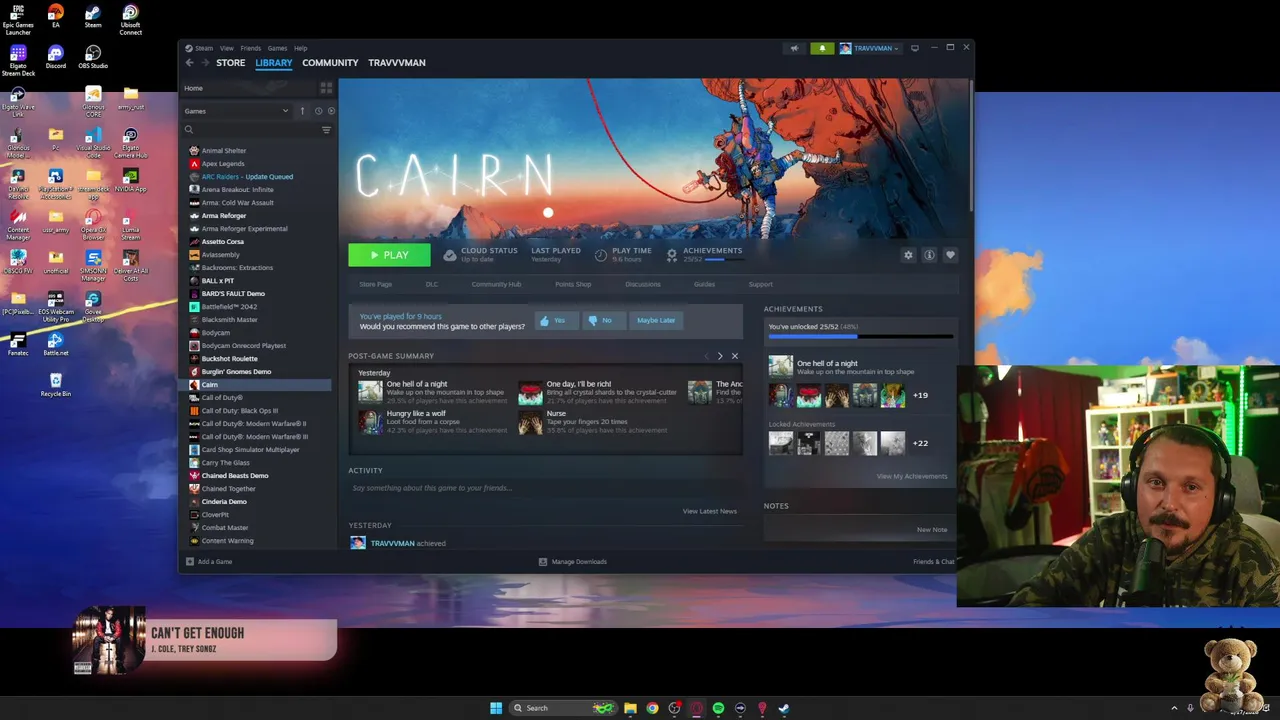Click the +22 locked achievements counter
Screen dimensions: 1280x720
pos(920,443)
